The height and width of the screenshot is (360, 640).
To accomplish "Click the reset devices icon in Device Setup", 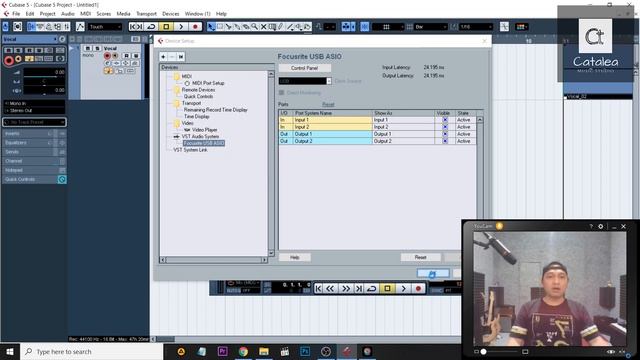I will click(x=181, y=57).
